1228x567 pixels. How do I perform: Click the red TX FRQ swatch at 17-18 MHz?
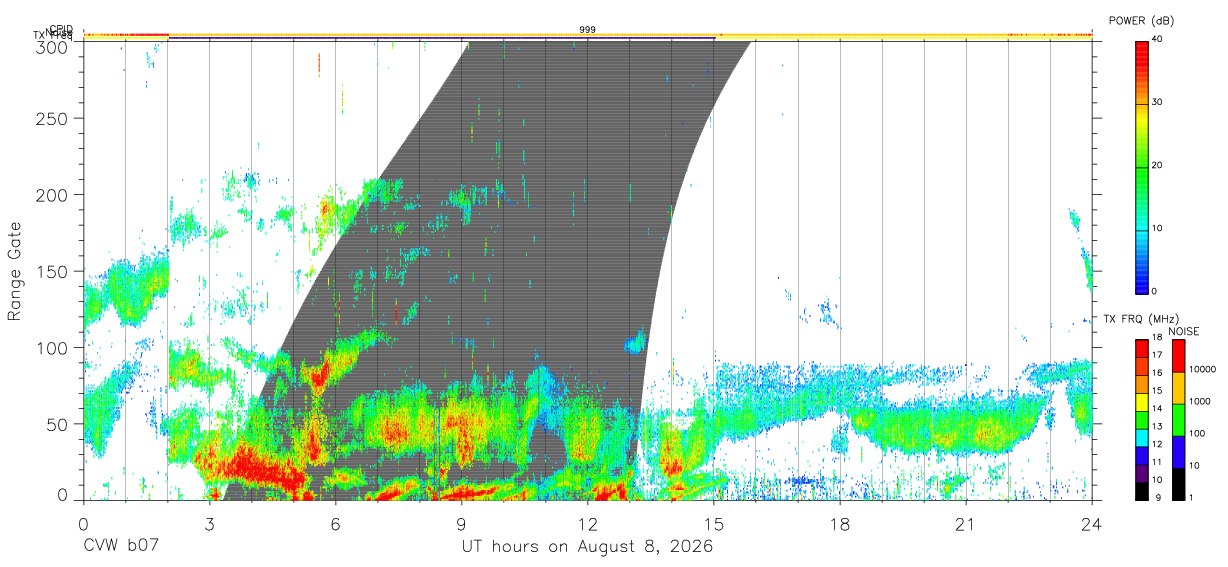(x=1142, y=348)
